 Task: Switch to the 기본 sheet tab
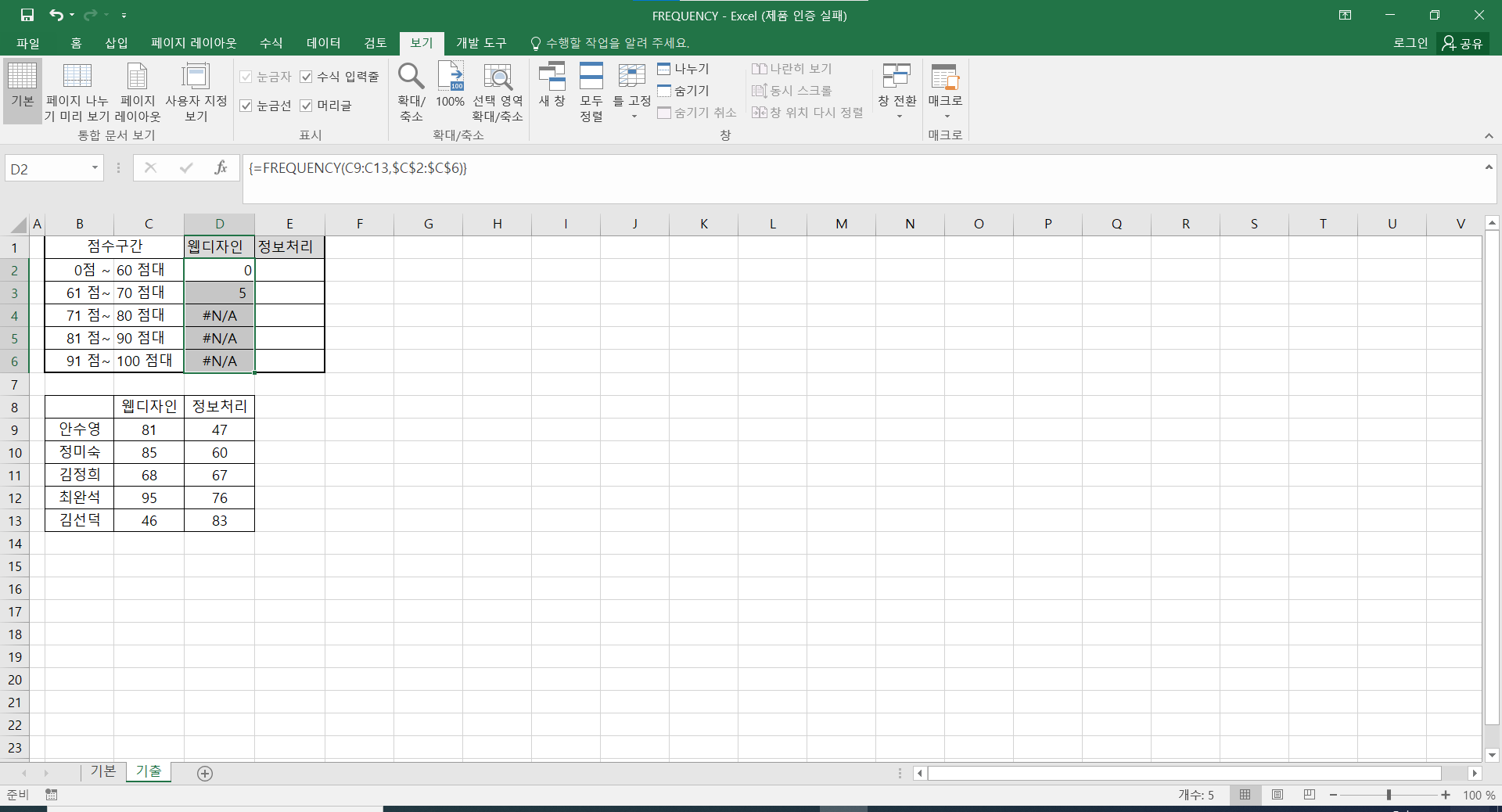[103, 771]
